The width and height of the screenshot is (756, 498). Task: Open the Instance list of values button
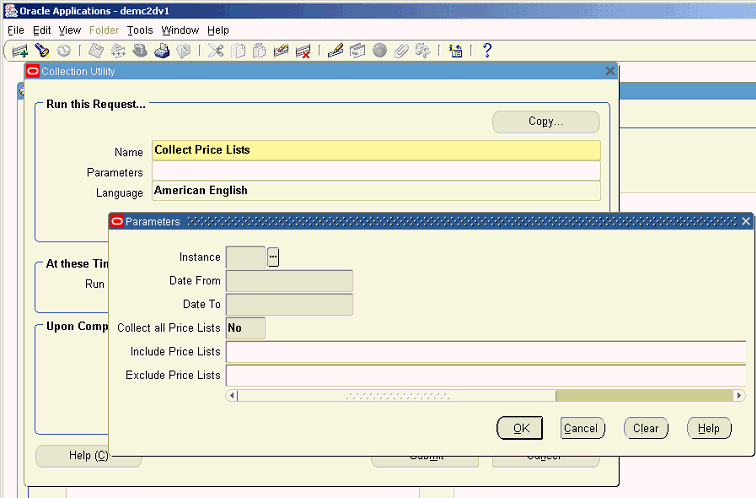coord(273,257)
